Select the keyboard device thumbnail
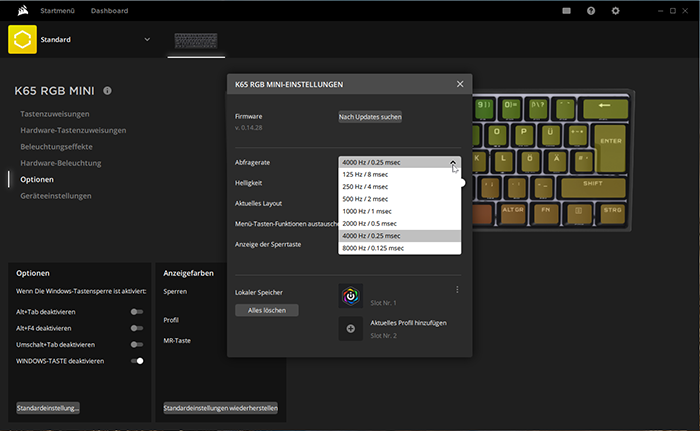 (x=196, y=41)
